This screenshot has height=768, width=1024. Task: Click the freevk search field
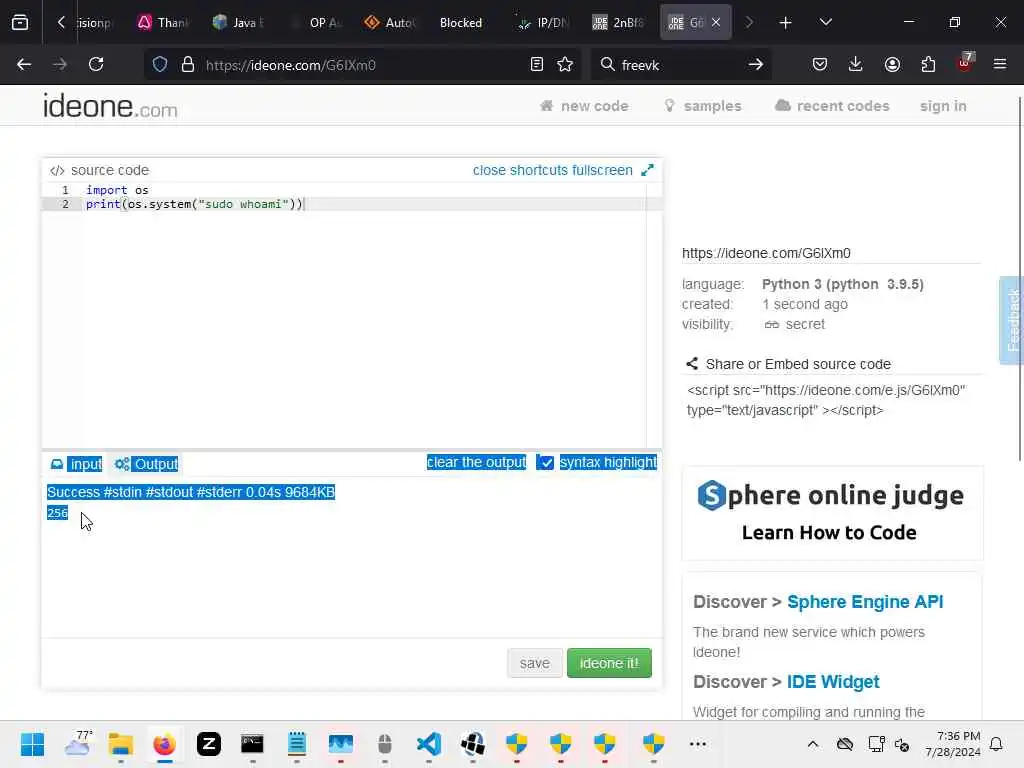679,65
